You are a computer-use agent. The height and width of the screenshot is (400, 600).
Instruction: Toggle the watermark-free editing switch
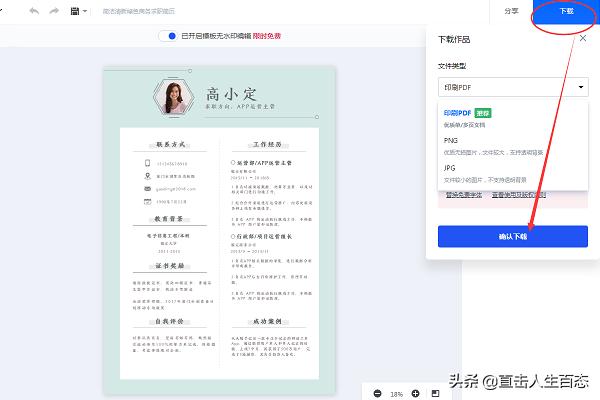(x=168, y=36)
